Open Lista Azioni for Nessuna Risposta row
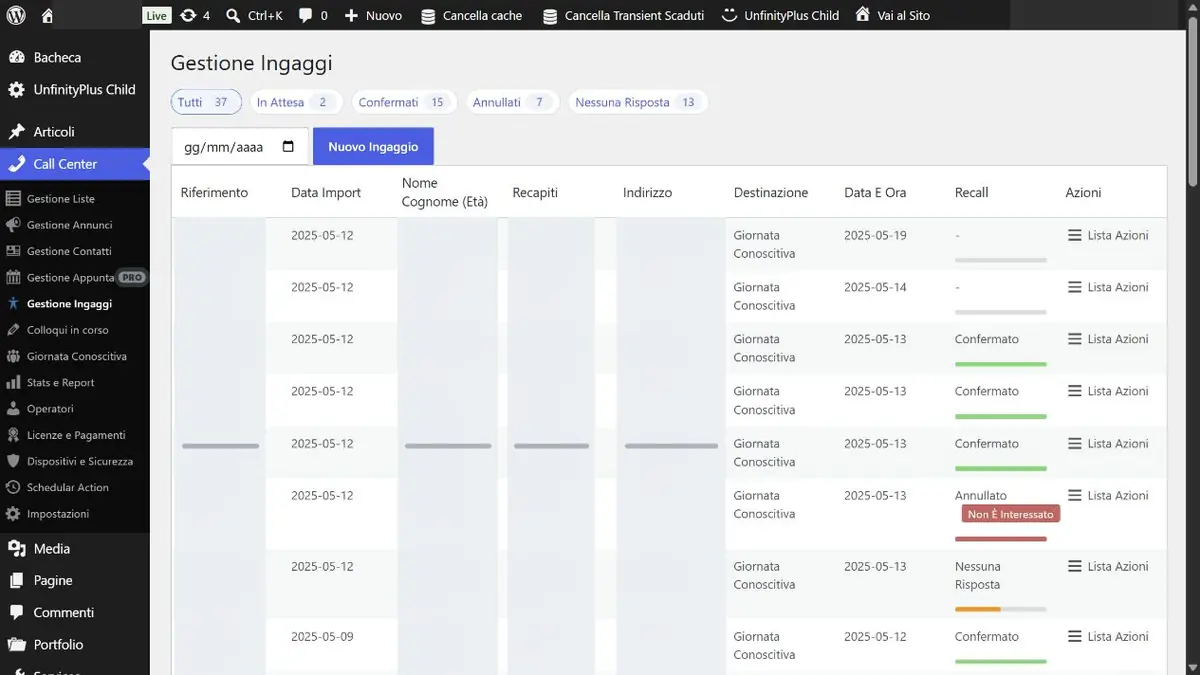This screenshot has height=675, width=1200. tap(1108, 566)
